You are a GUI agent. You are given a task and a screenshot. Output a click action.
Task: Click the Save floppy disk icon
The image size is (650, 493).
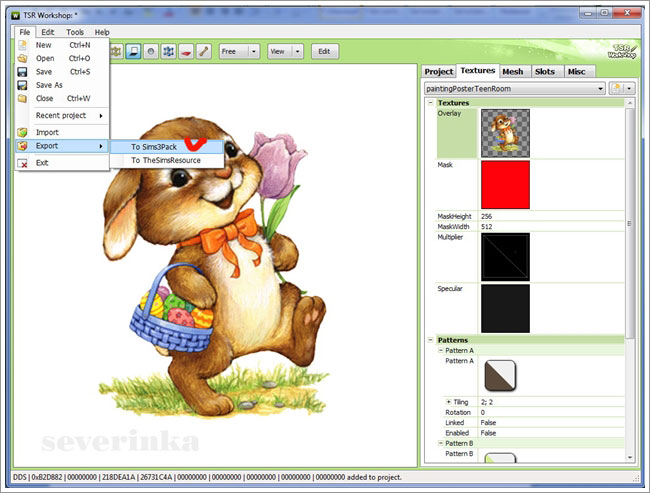click(x=22, y=72)
